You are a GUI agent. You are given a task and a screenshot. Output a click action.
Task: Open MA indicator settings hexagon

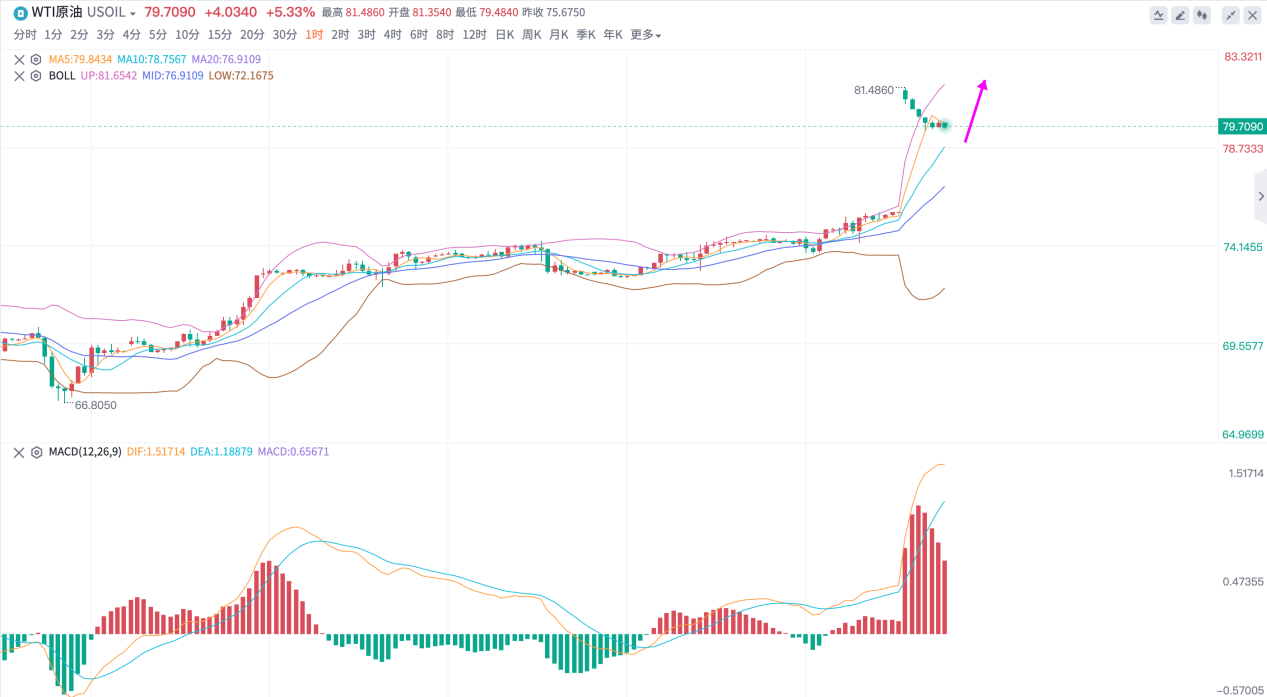point(36,59)
